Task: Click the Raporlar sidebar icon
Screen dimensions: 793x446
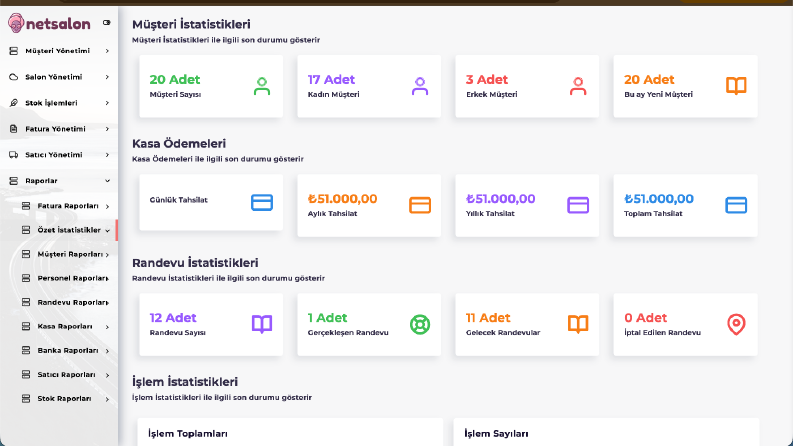Action: [x=14, y=181]
